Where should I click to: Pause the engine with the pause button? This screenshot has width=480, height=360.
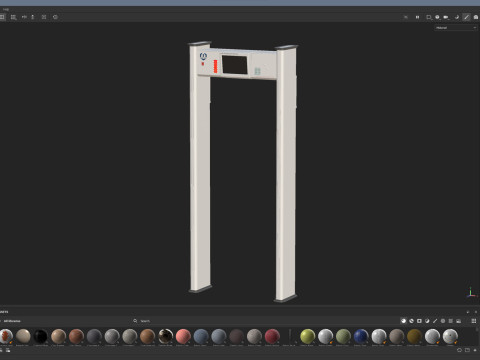(417, 17)
